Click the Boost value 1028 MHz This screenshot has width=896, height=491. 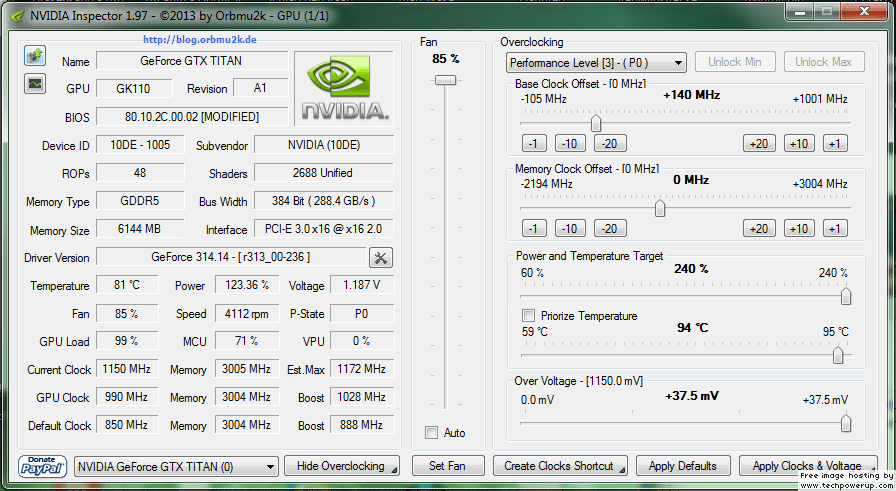tap(362, 397)
